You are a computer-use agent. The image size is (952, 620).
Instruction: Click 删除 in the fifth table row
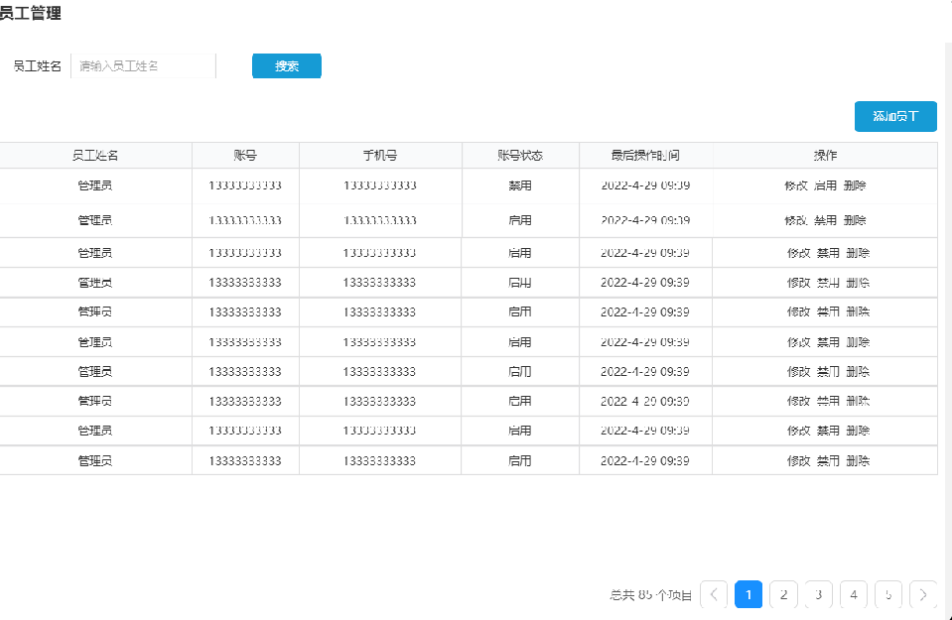pos(857,312)
